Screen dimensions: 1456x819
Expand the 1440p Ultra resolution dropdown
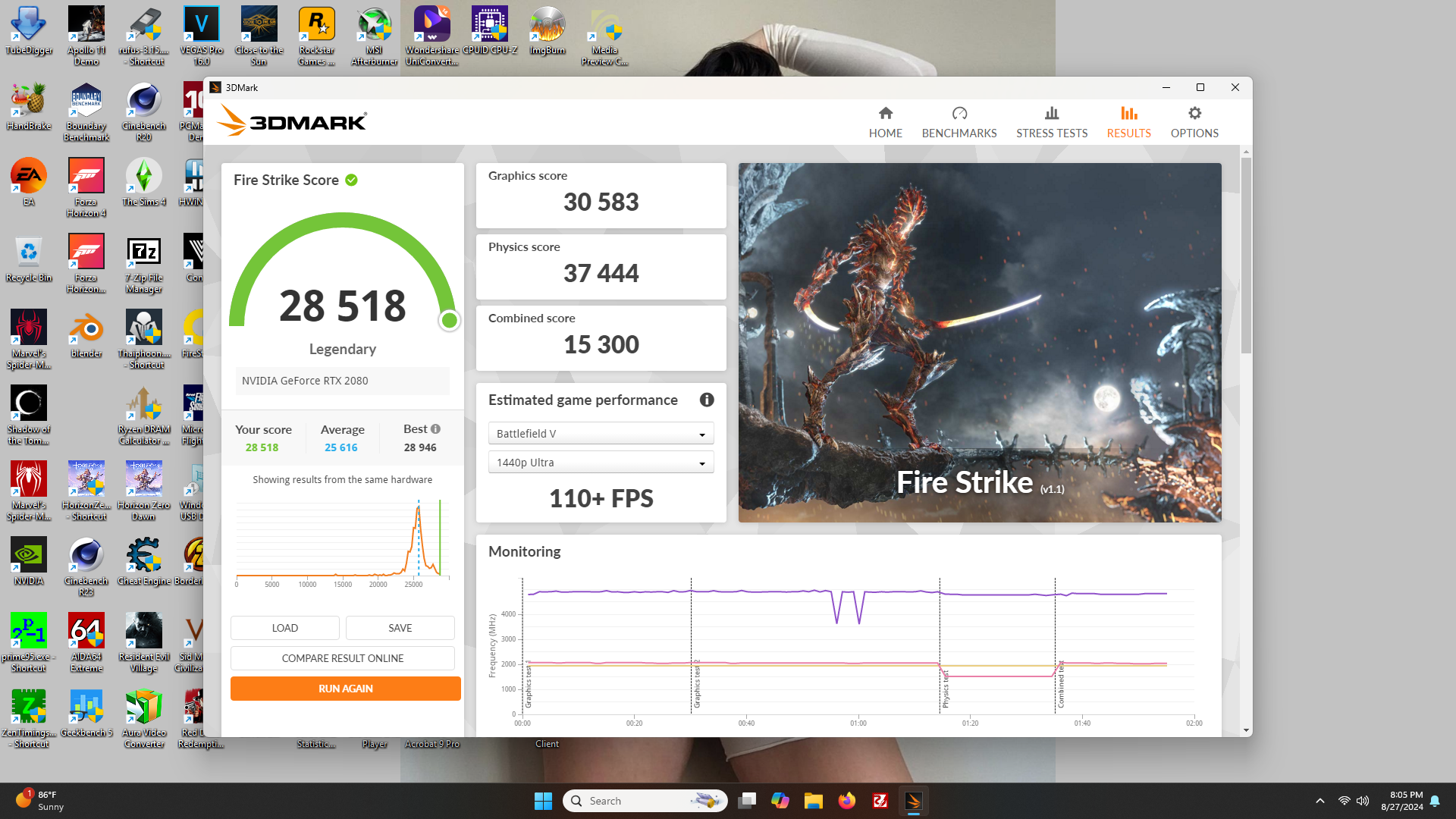pyautogui.click(x=601, y=463)
